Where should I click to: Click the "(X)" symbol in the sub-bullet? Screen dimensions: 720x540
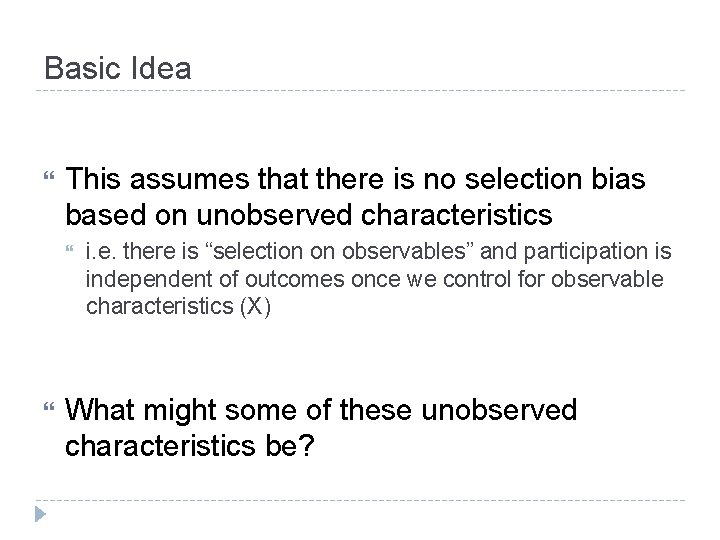[x=255, y=306]
